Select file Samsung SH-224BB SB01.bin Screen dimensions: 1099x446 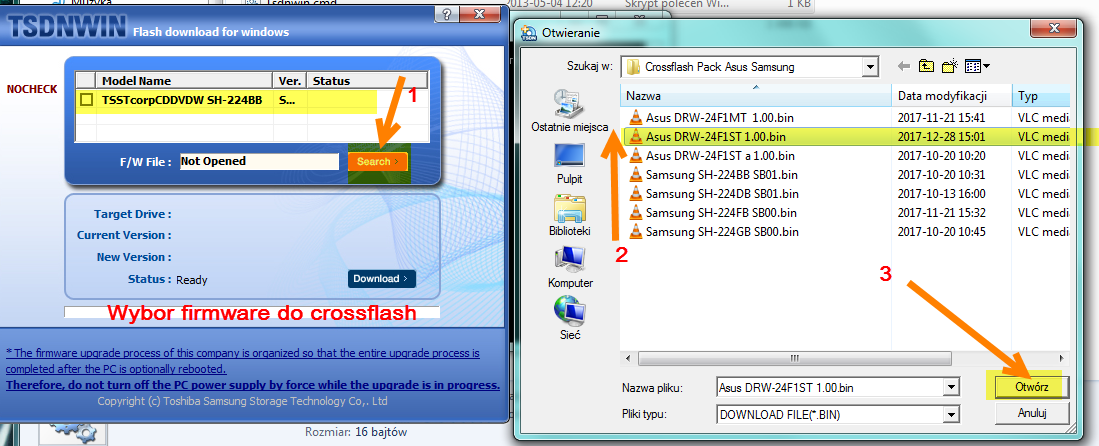coord(722,174)
